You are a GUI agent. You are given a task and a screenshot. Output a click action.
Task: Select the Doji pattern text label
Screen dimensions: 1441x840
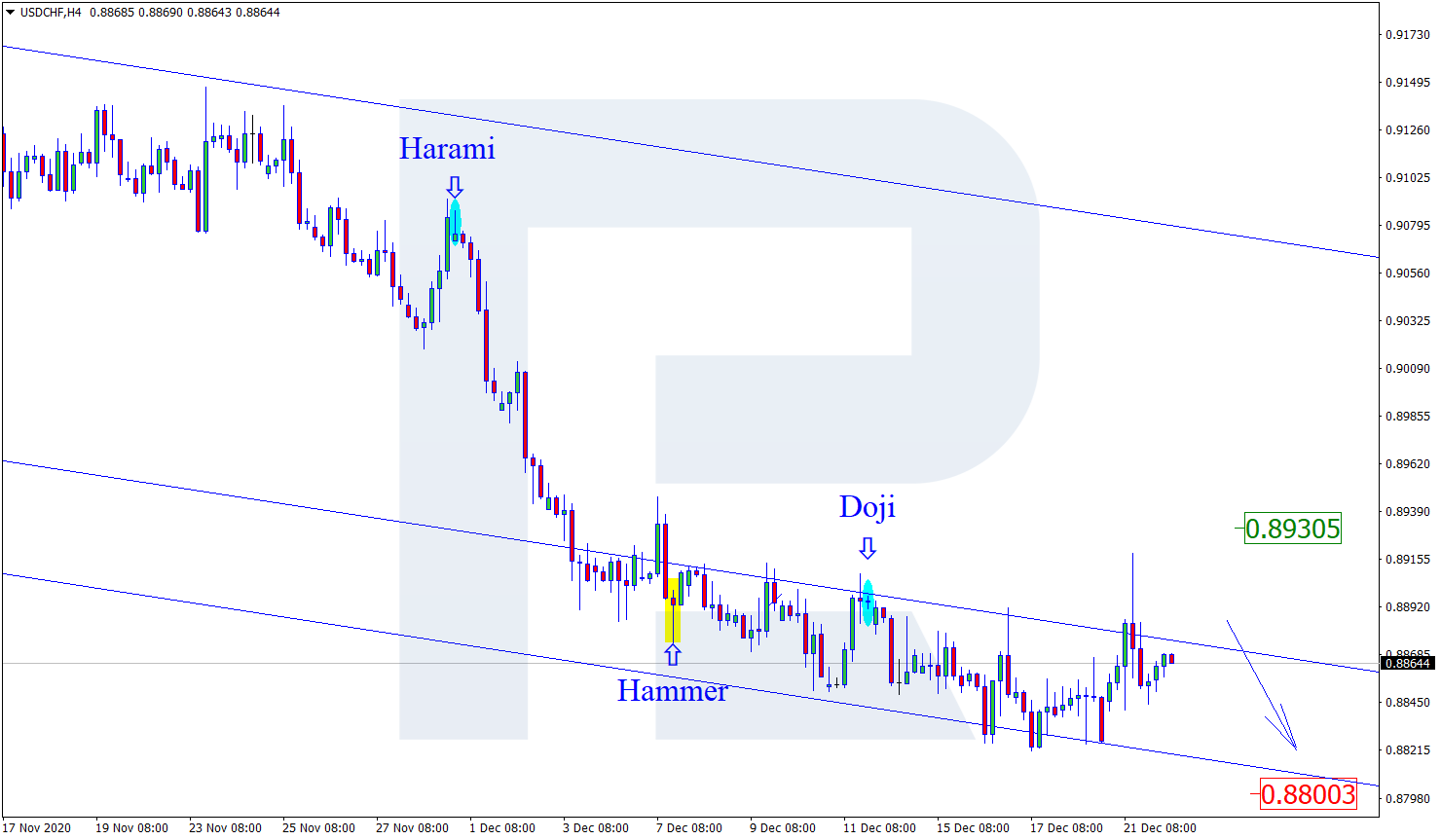click(x=867, y=506)
